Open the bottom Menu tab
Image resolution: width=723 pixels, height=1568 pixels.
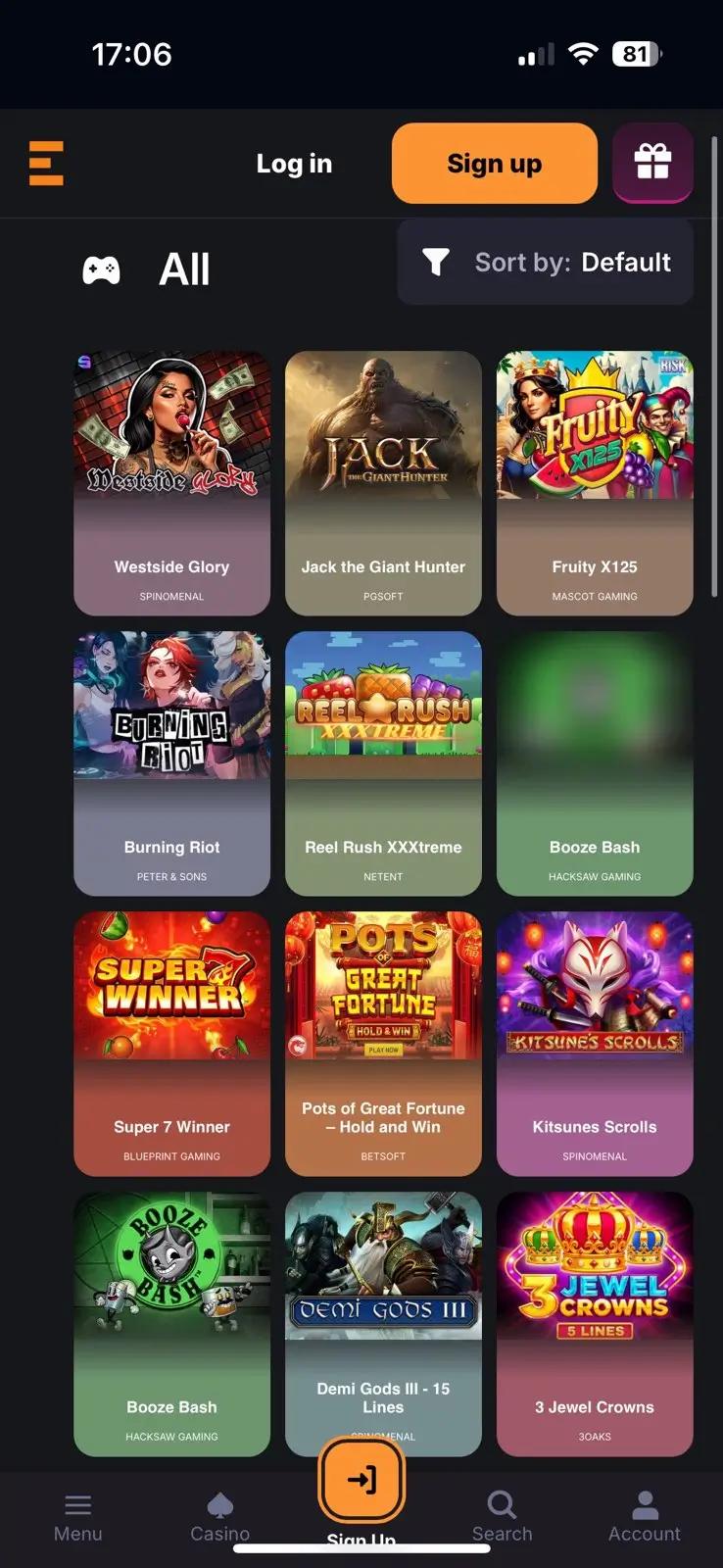pyautogui.click(x=77, y=1517)
